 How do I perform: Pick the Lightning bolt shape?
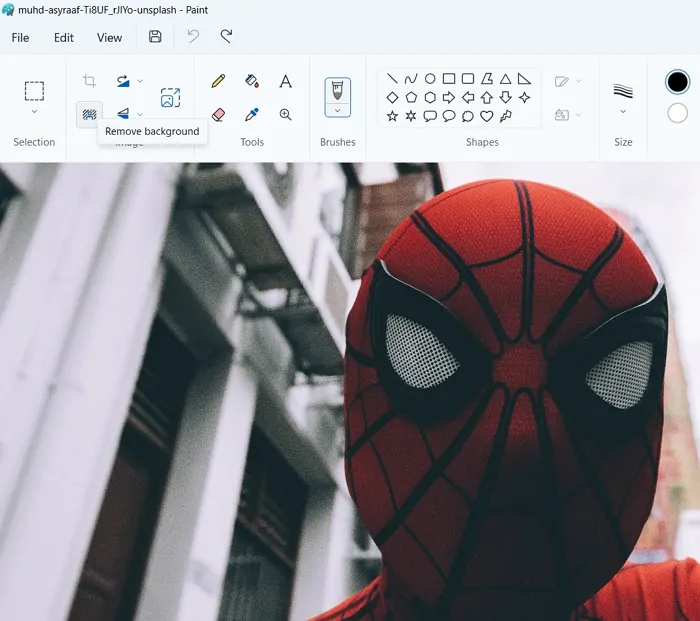(x=505, y=117)
